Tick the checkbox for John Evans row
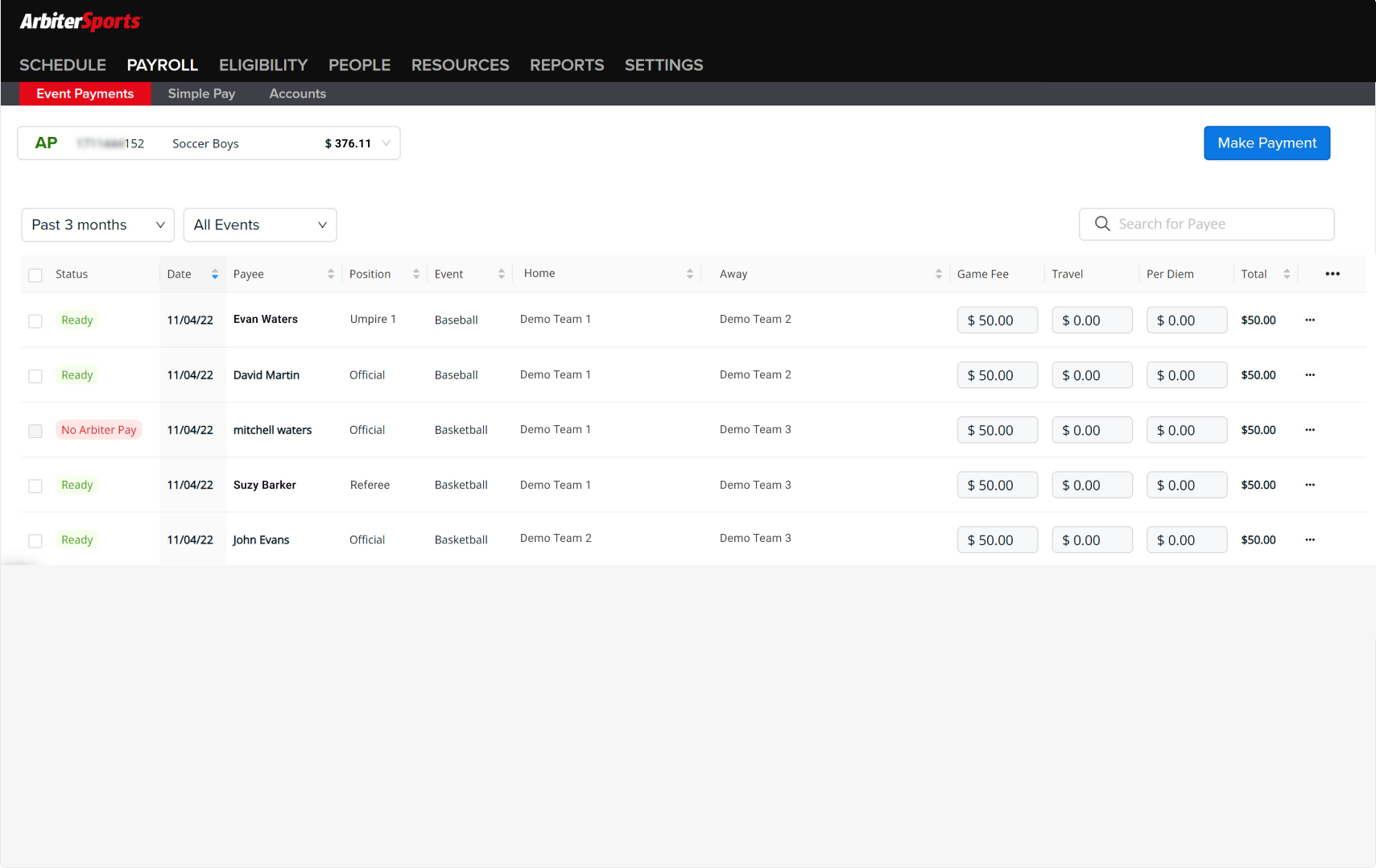This screenshot has width=1376, height=868. 35,541
